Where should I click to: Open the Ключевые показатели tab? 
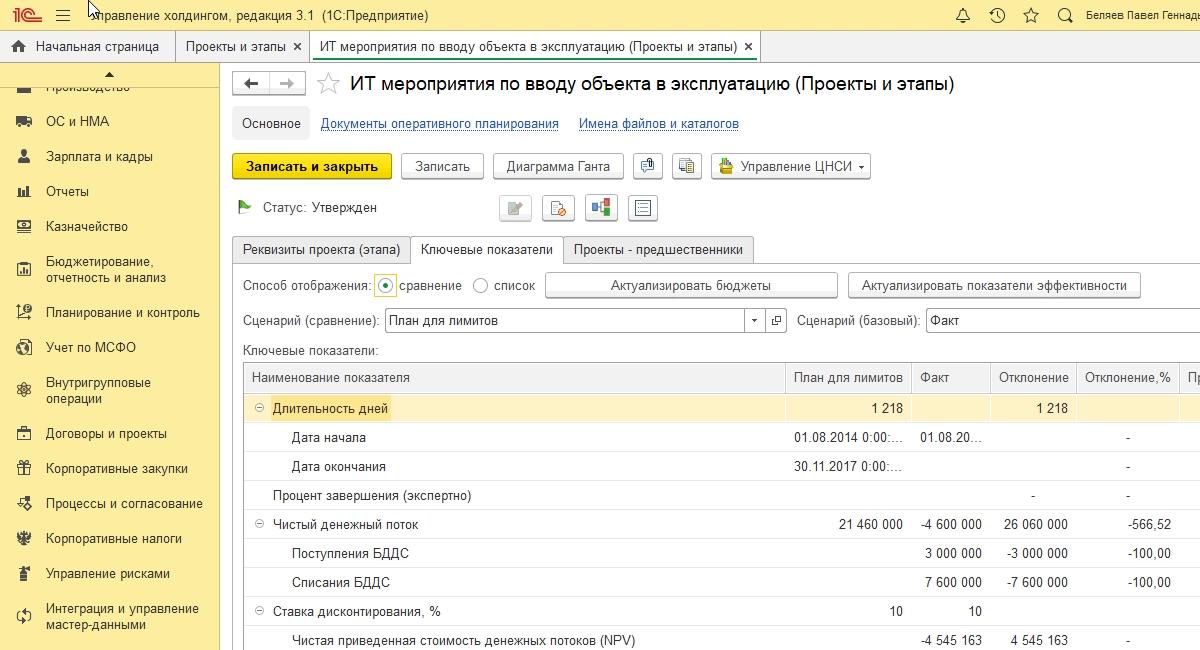pos(487,249)
